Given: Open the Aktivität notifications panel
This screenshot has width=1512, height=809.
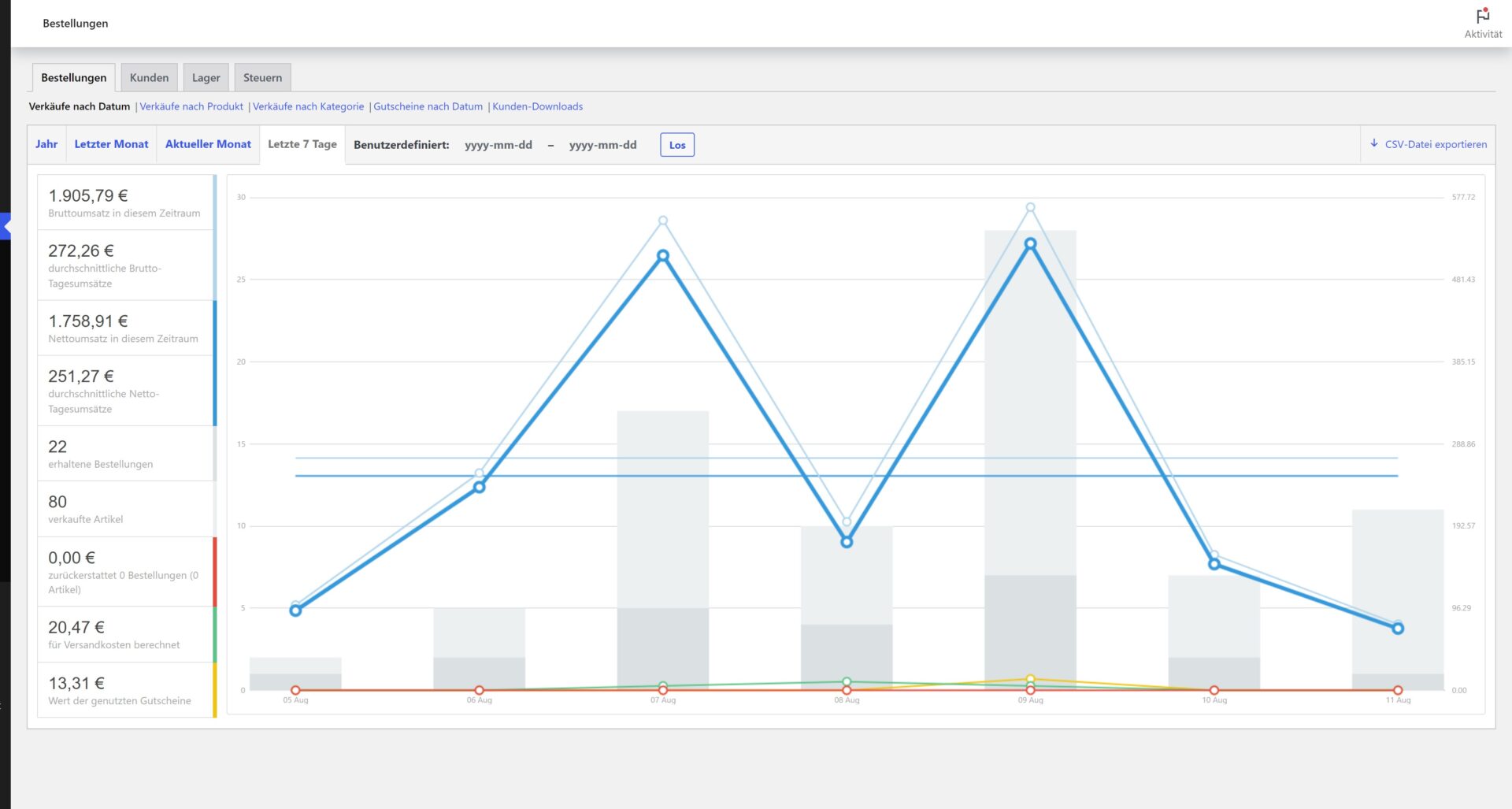Looking at the screenshot, I should (x=1482, y=22).
